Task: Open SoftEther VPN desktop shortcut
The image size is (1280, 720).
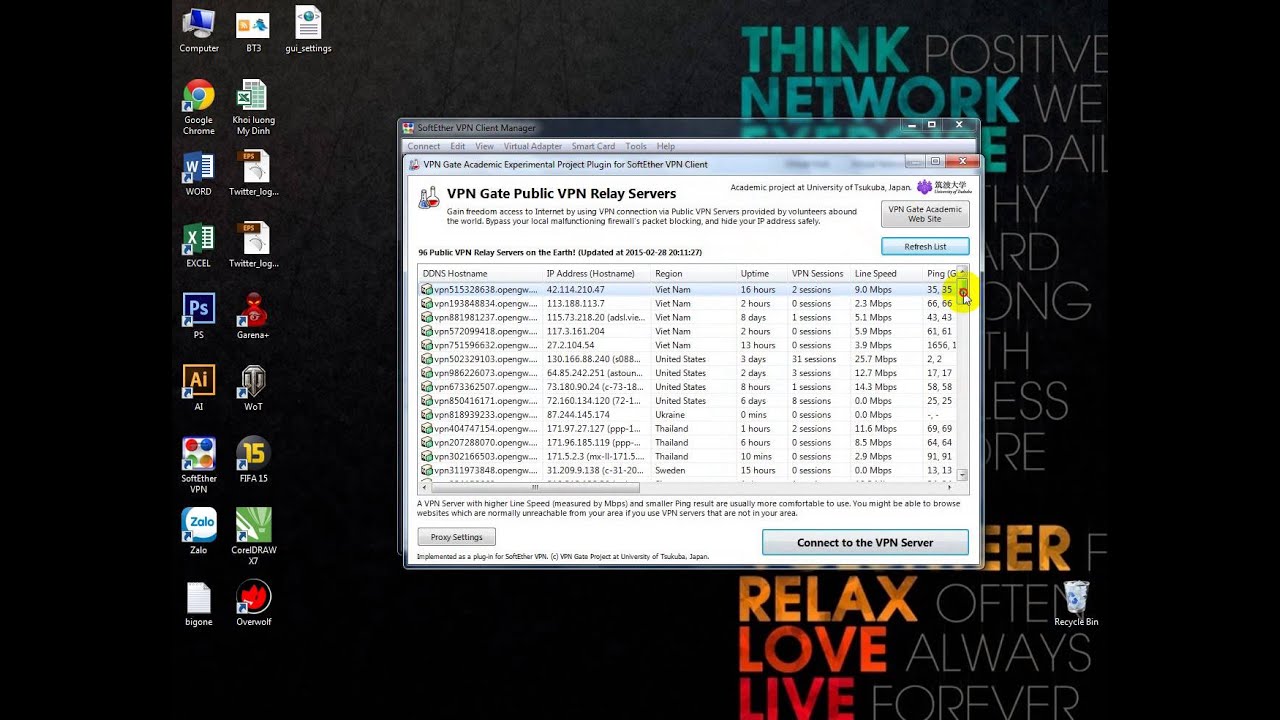Action: pos(199,465)
